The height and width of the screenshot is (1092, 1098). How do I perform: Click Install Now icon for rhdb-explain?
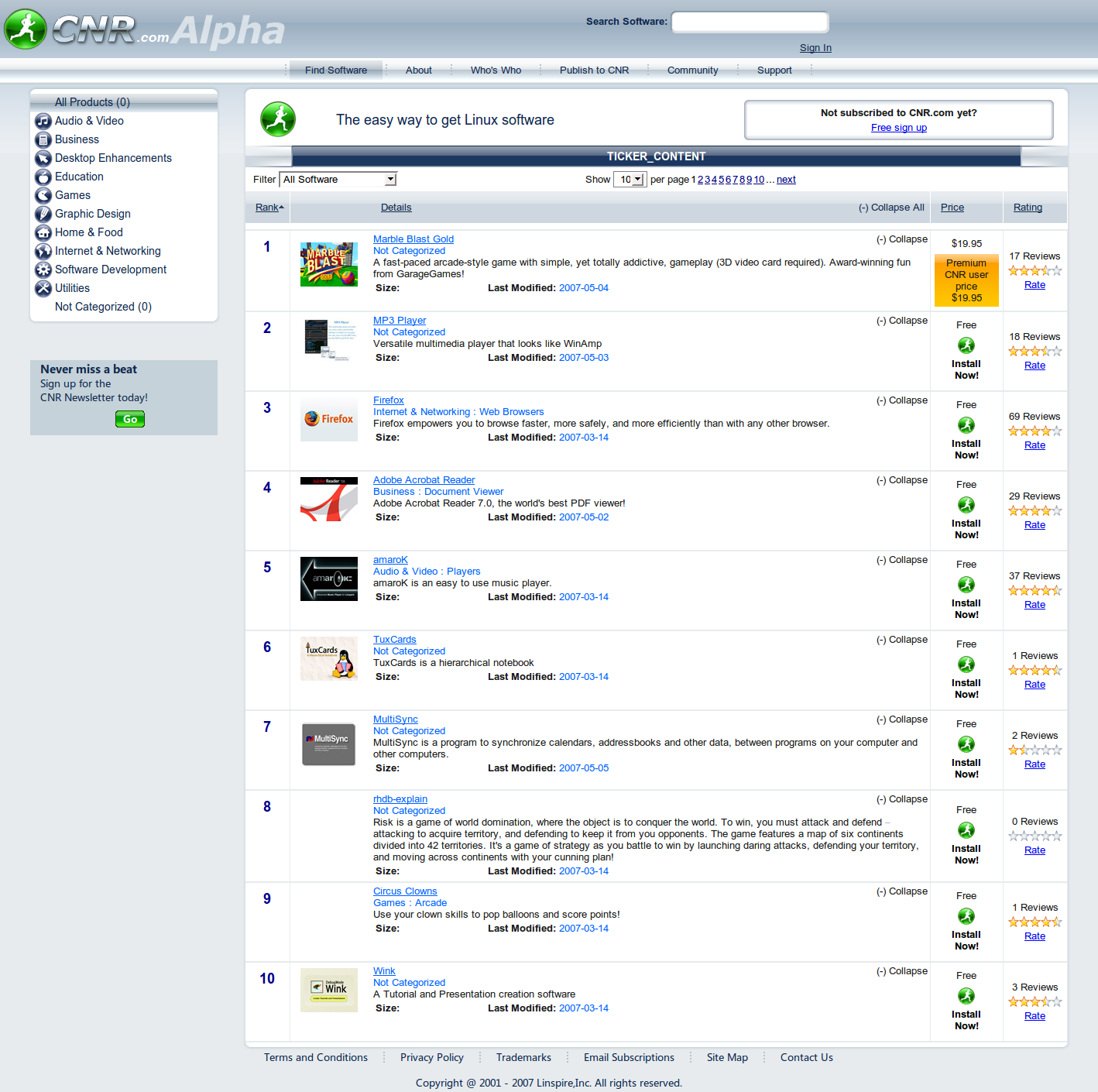[966, 830]
